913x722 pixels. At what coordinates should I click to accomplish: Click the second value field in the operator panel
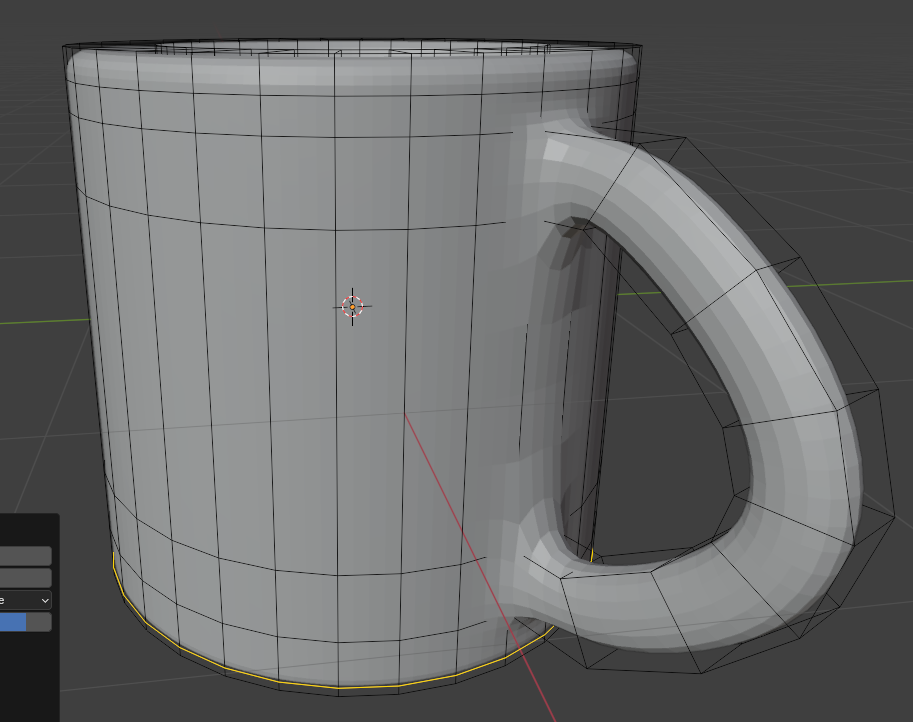[25, 578]
